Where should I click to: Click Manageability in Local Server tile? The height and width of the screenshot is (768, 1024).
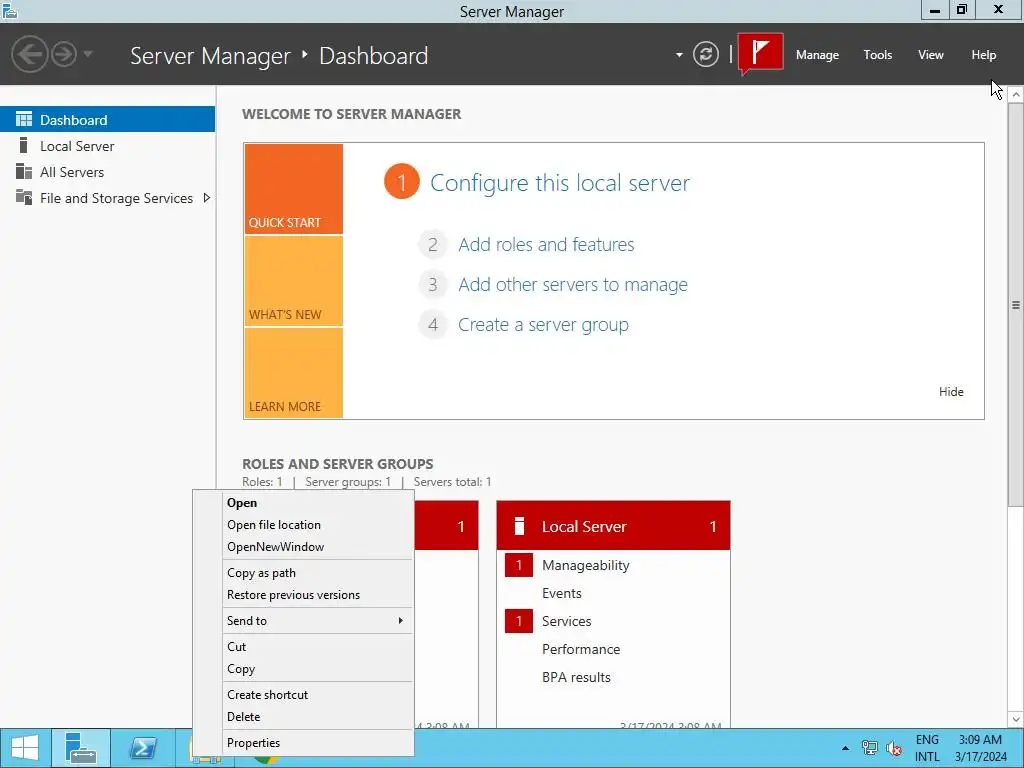point(585,566)
